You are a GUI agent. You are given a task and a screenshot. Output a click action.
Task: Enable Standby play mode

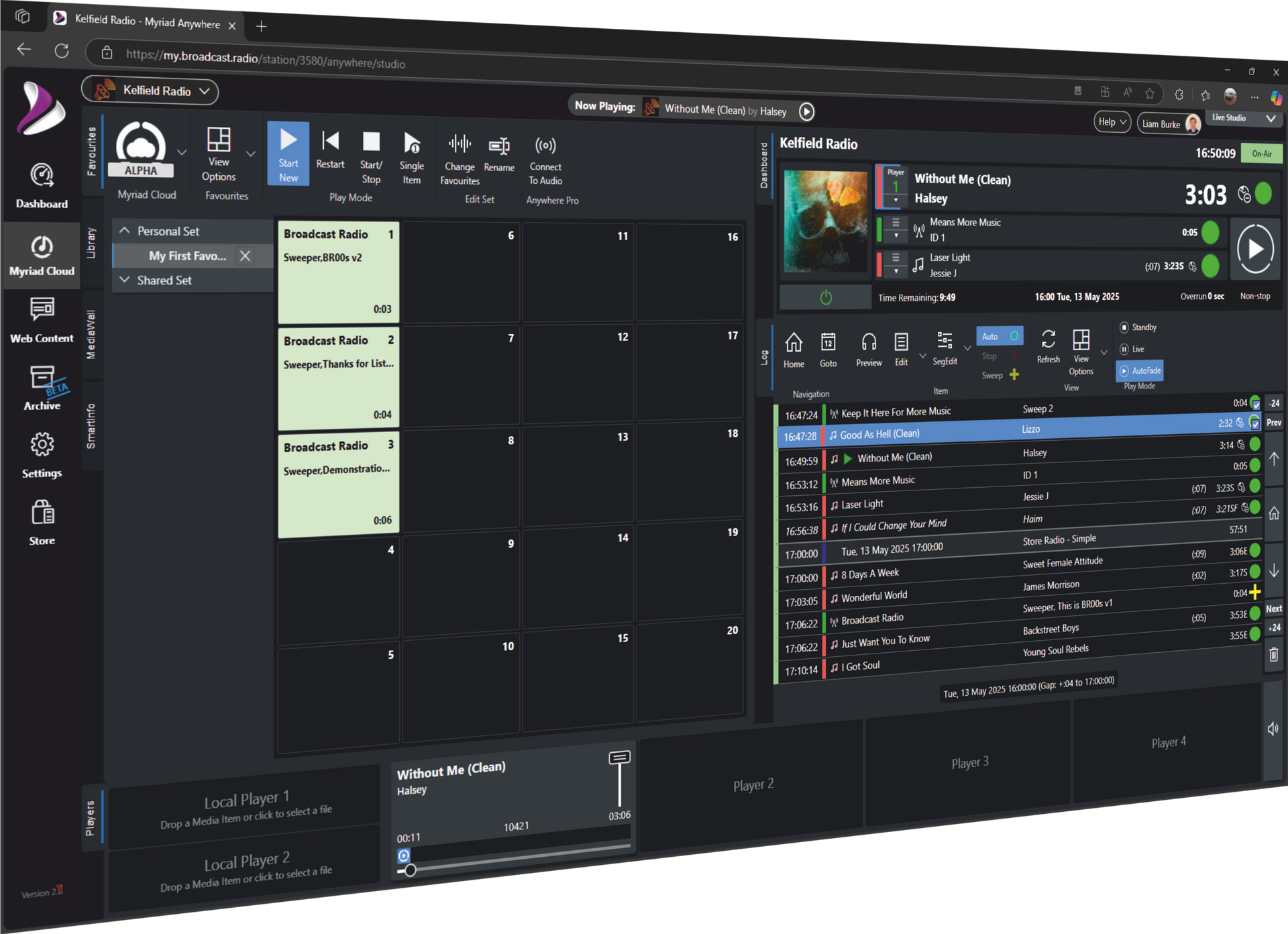pos(1138,327)
